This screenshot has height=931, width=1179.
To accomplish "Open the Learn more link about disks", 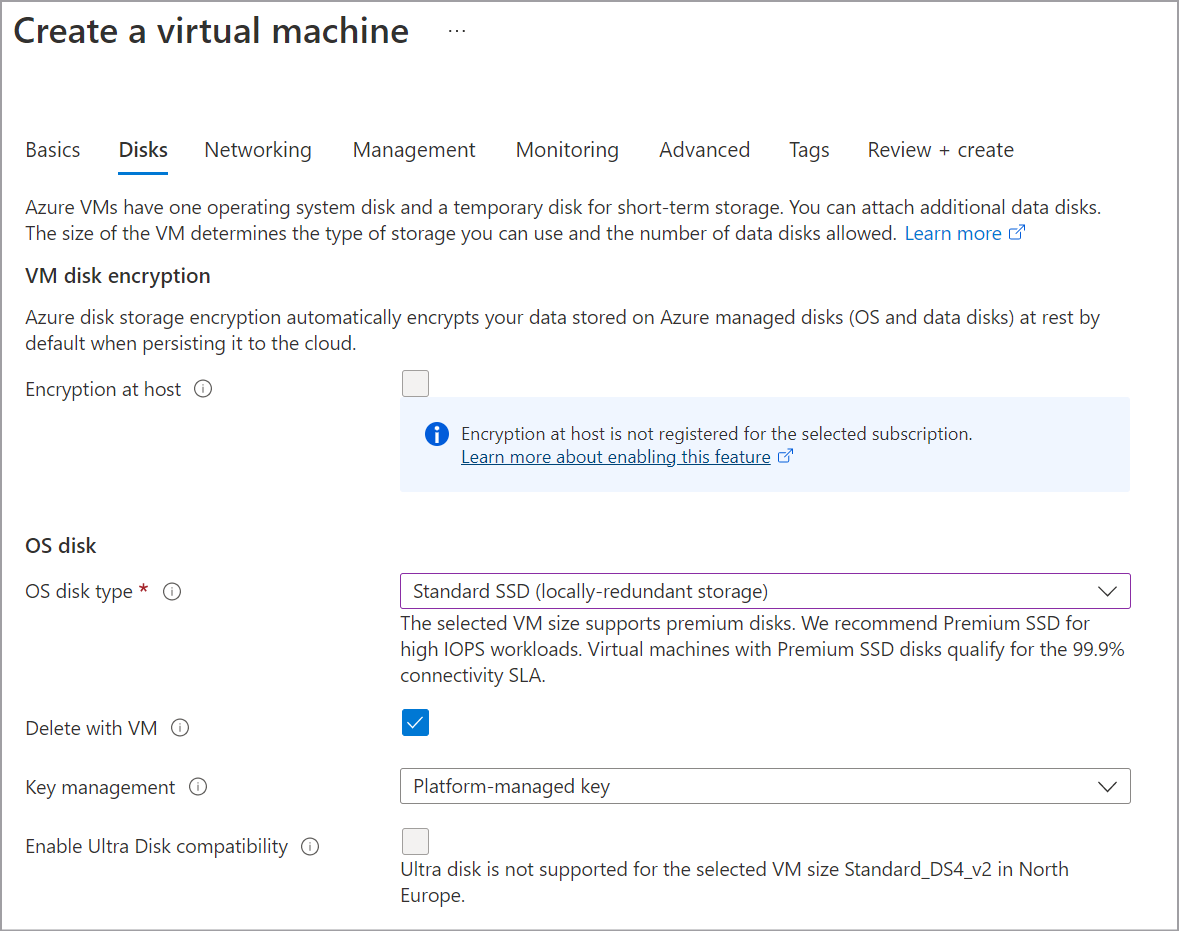I will [953, 233].
